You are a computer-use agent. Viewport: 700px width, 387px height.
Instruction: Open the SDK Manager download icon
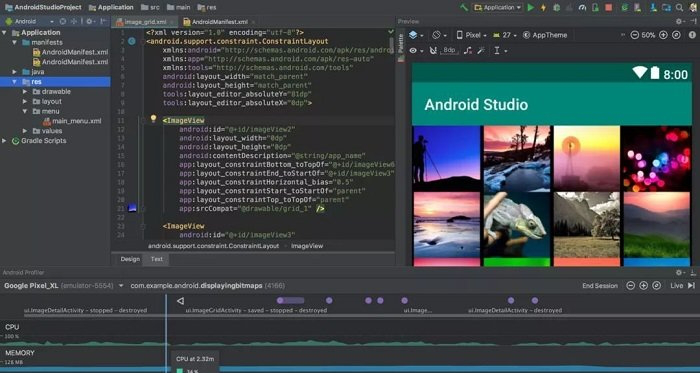[654, 8]
